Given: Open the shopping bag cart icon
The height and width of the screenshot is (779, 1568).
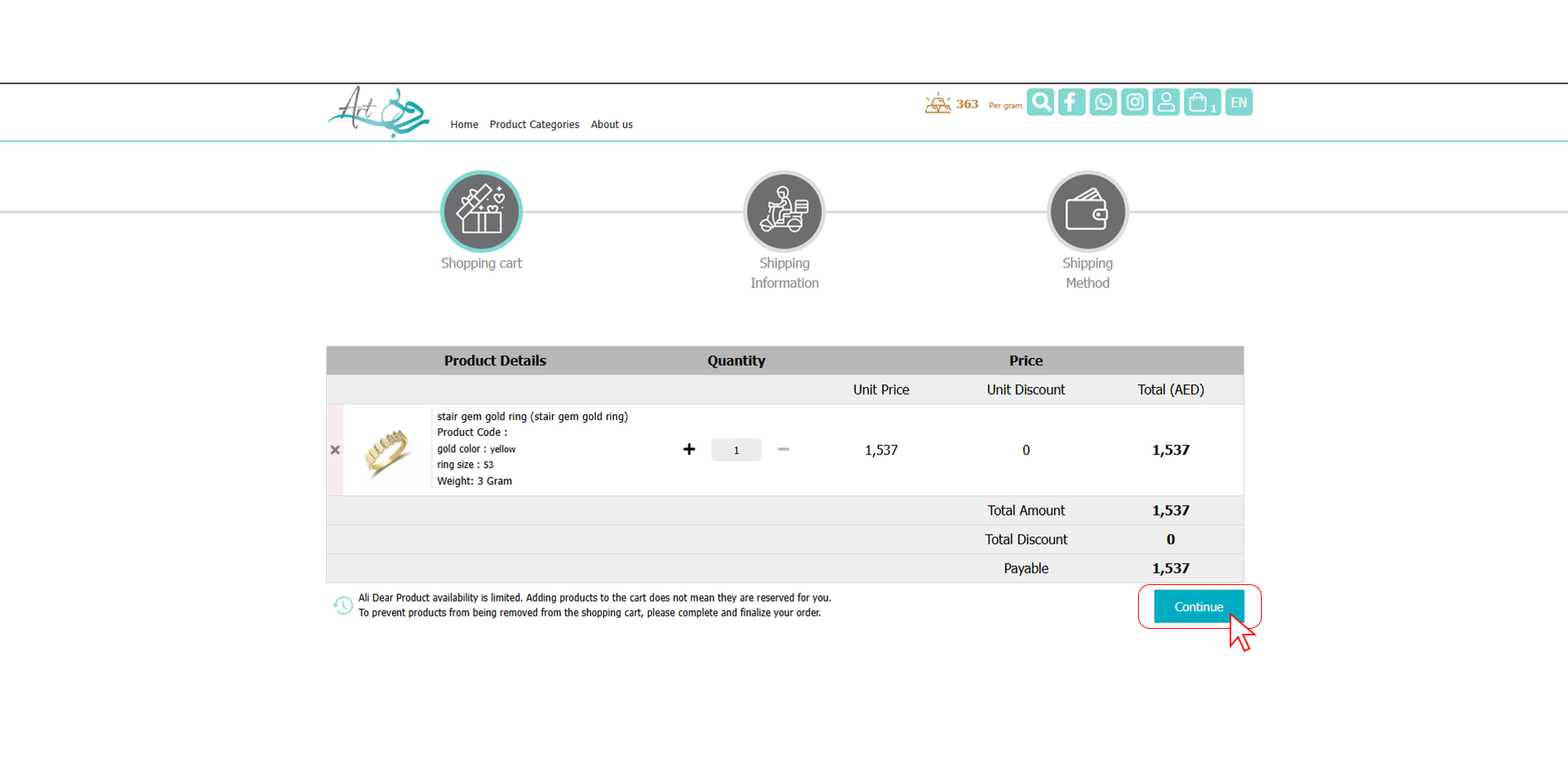Looking at the screenshot, I should (x=1202, y=102).
